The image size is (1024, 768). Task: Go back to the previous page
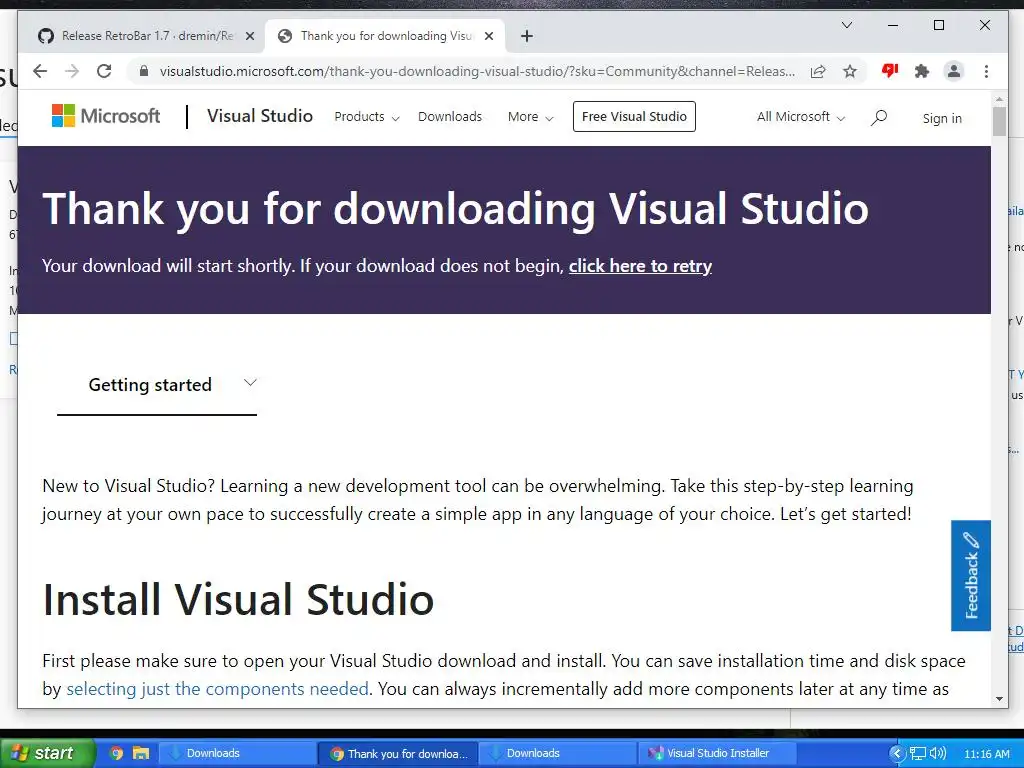tap(40, 71)
